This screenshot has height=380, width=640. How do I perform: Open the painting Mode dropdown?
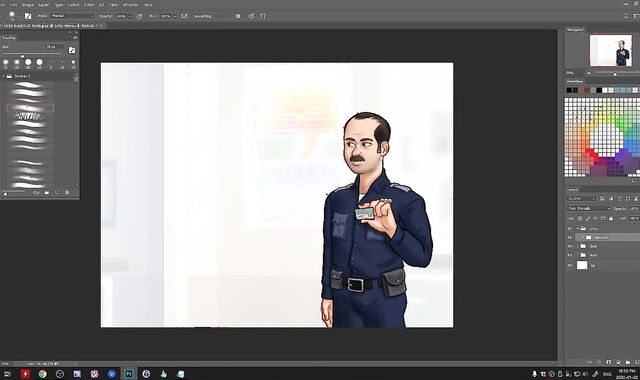click(x=72, y=16)
